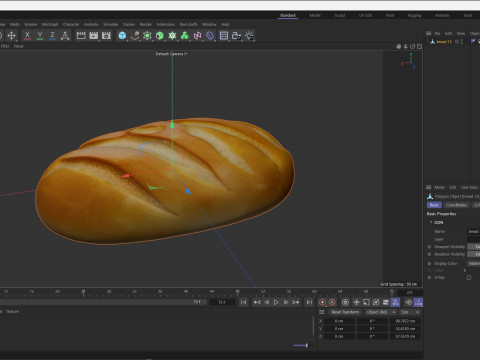Screen dimensions: 480x360
Task: Select the Coordinates attributes tab
Action: tap(456, 205)
